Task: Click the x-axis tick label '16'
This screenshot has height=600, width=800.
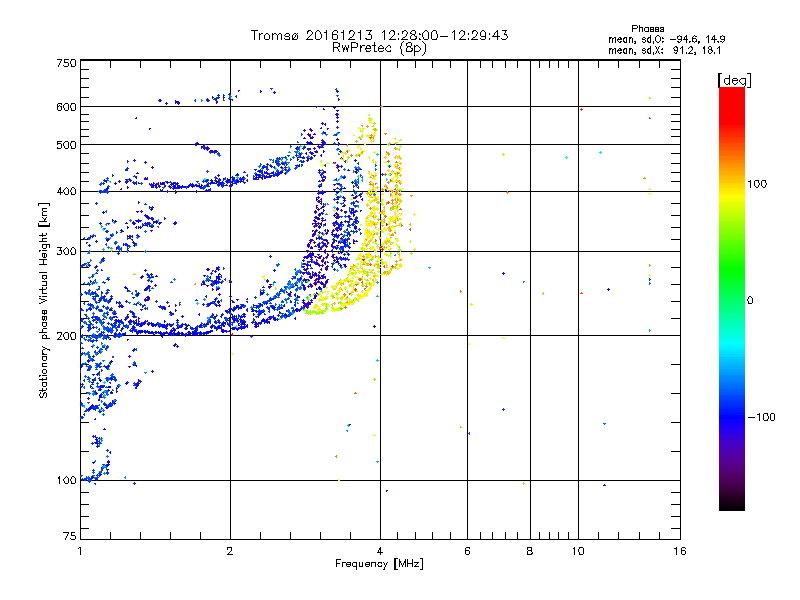Action: [x=680, y=551]
